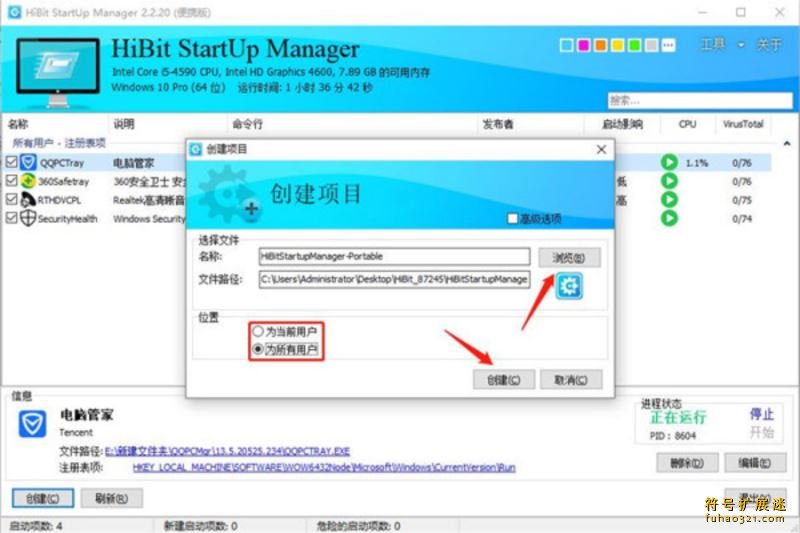The image size is (800, 533).
Task: Sort by the CPU column header
Action: click(x=687, y=124)
